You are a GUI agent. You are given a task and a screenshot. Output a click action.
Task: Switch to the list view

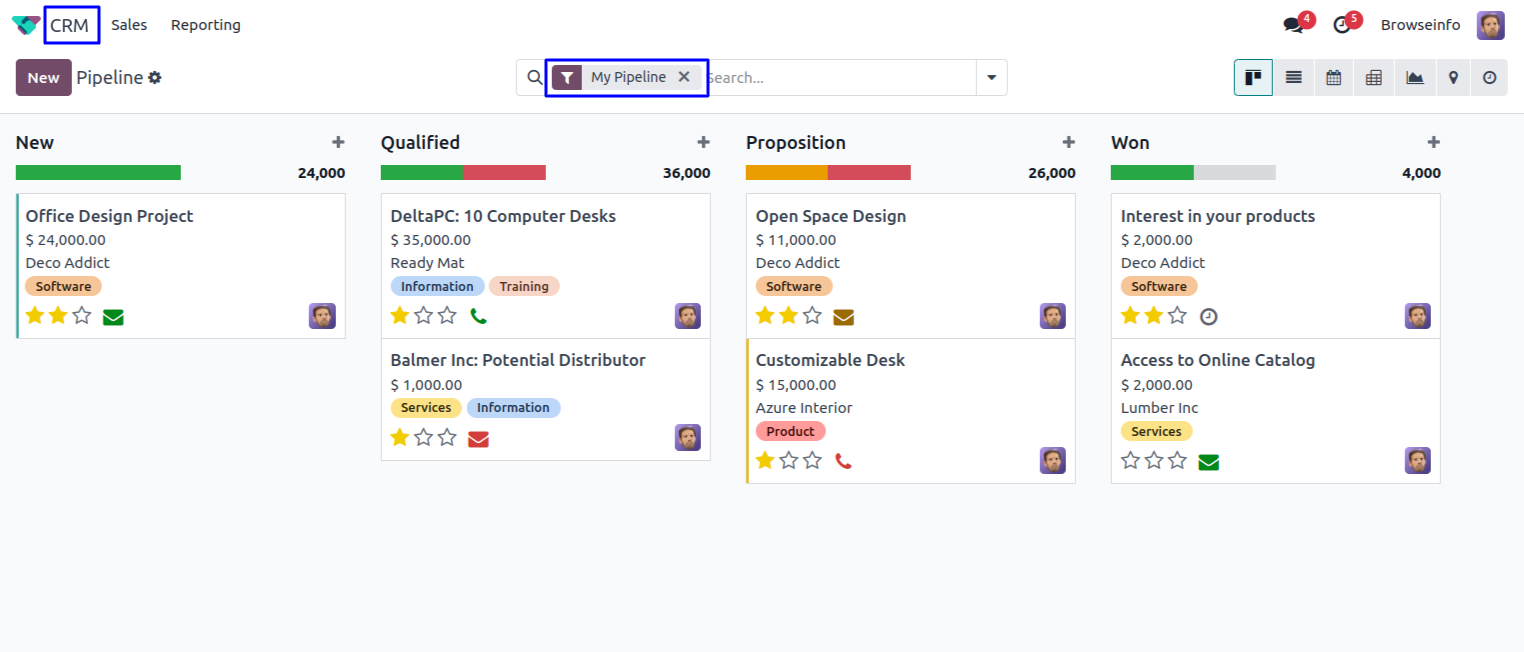click(1293, 78)
